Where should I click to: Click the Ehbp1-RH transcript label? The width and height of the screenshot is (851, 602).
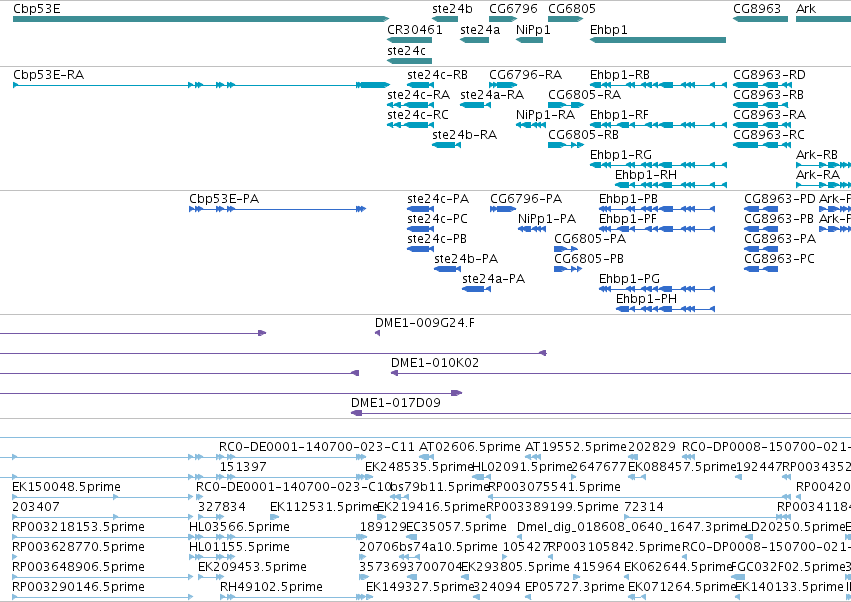646,175
